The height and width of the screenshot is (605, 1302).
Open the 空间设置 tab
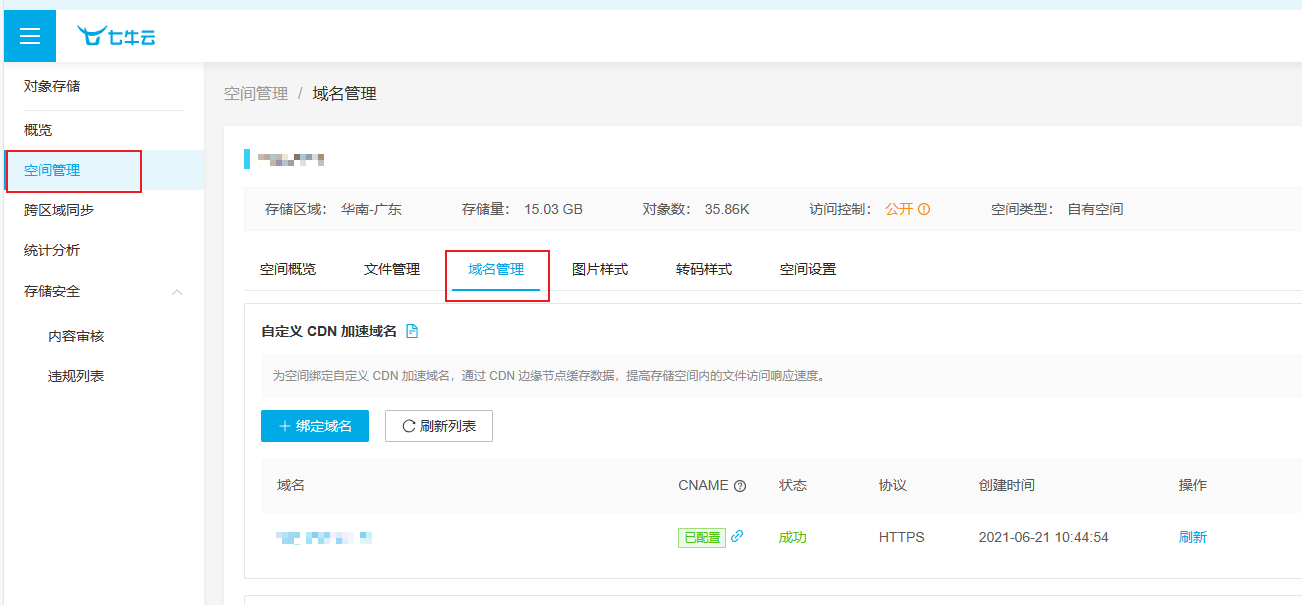808,269
